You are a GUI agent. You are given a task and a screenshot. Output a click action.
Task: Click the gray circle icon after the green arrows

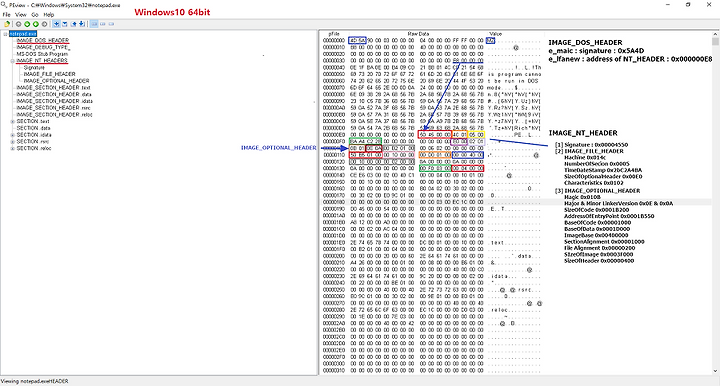45,24
